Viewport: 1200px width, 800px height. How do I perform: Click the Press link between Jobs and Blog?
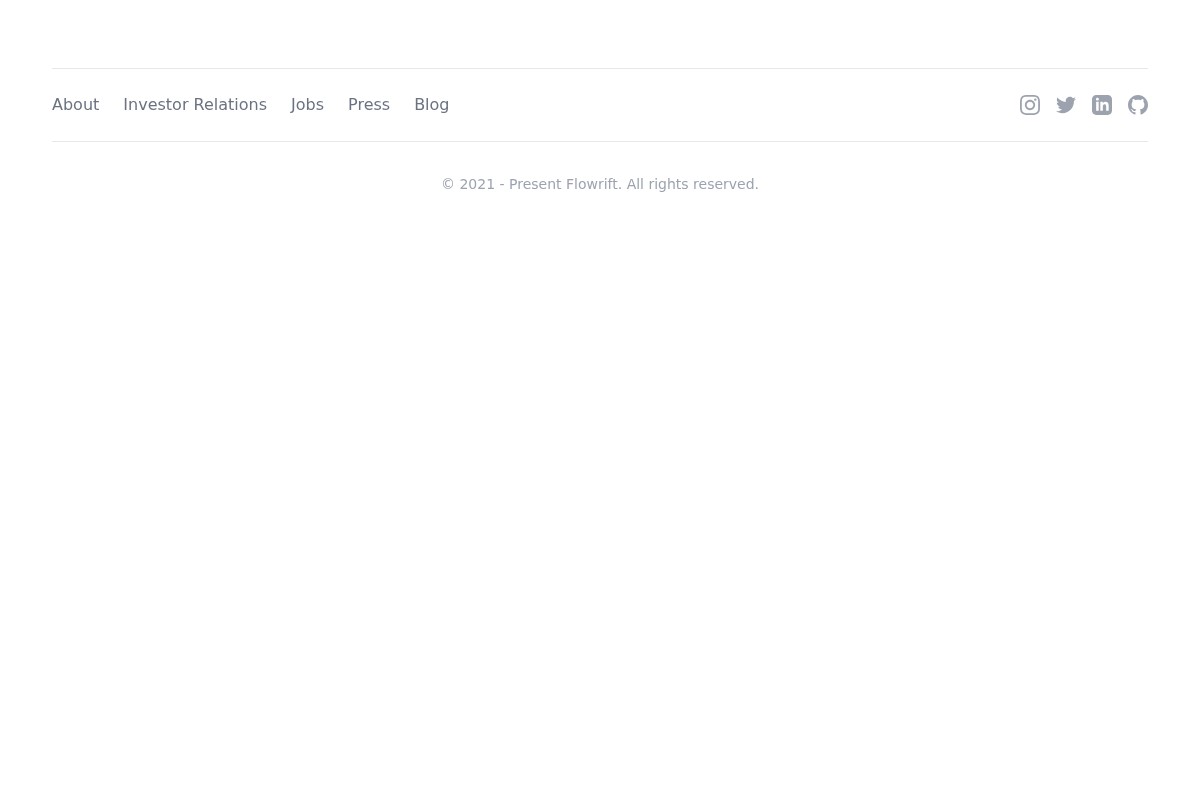click(x=368, y=104)
